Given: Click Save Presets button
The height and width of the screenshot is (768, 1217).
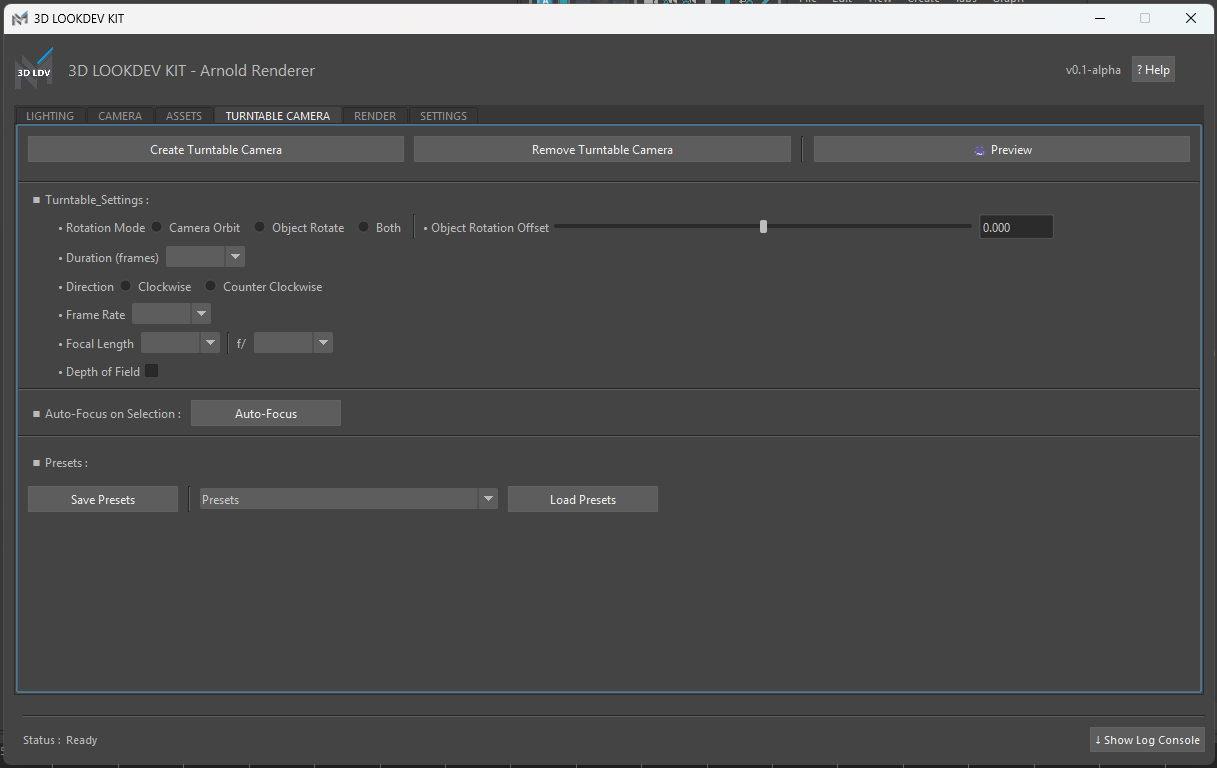Looking at the screenshot, I should click(x=103, y=500).
